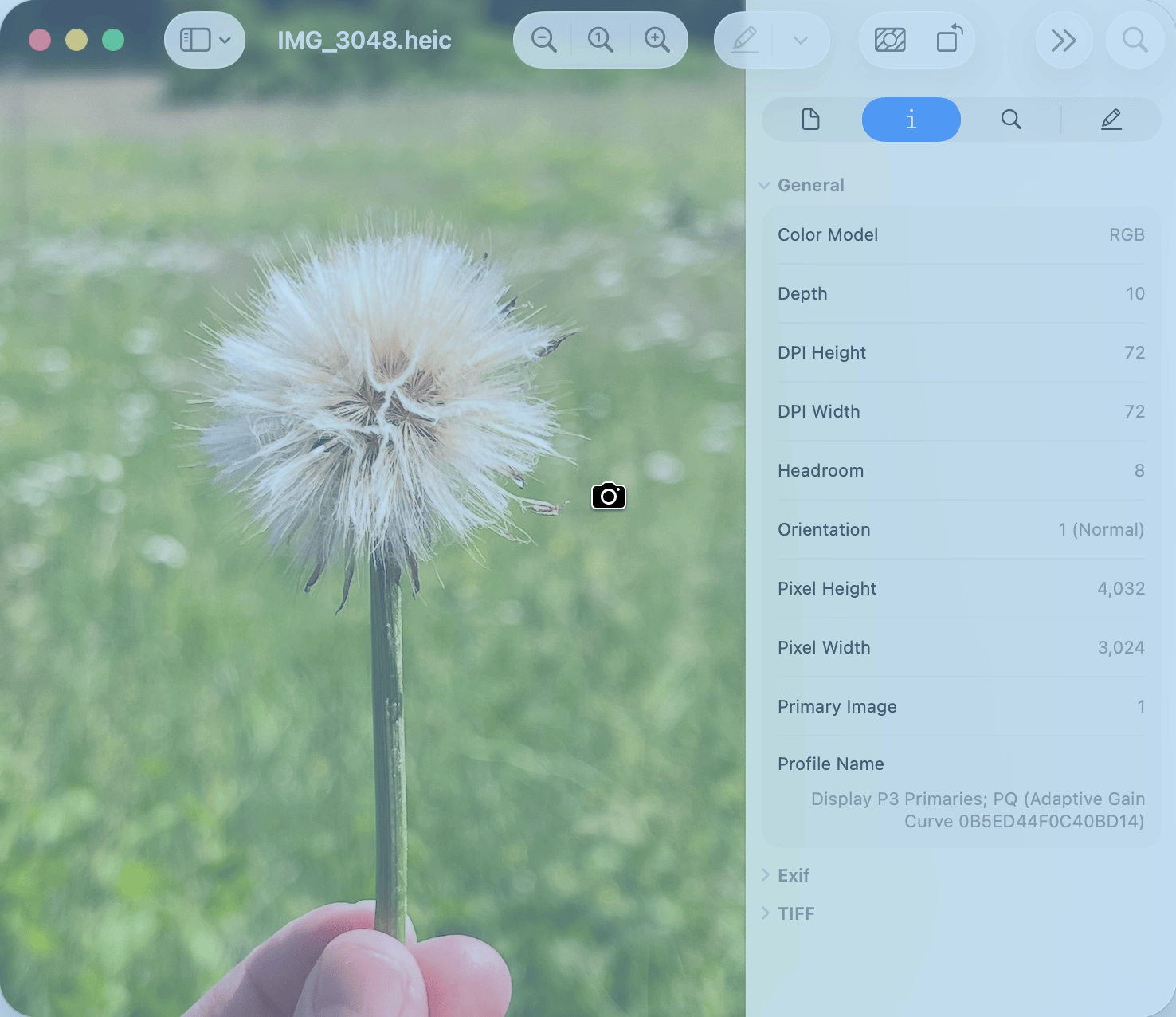Viewport: 1176px width, 1017px height.
Task: Expand the TIFF section
Action: point(766,913)
